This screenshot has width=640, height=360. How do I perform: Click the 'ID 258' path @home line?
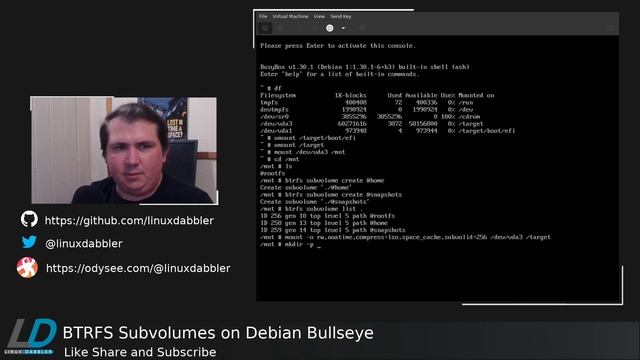coord(324,223)
